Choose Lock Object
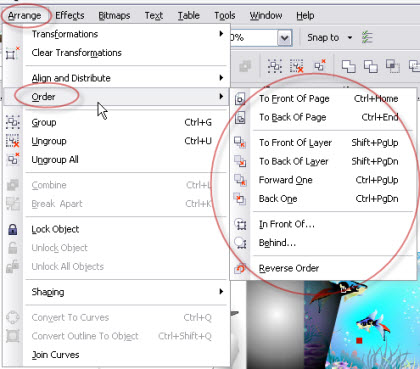 (x=117, y=229)
